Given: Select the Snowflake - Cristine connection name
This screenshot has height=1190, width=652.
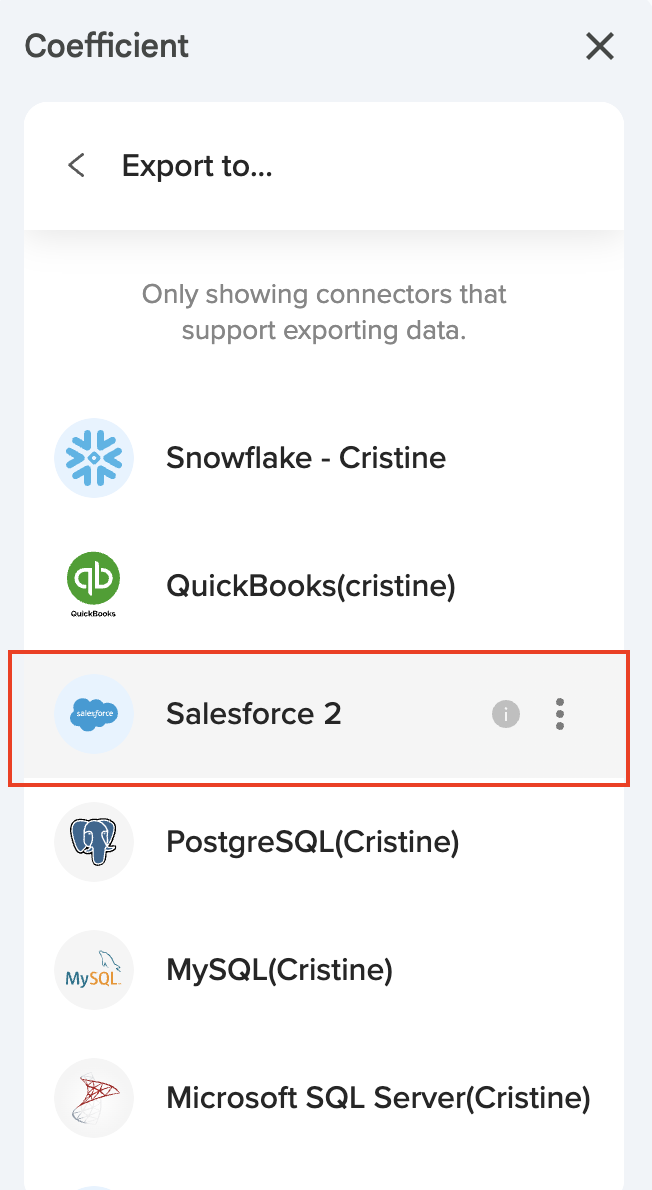Looking at the screenshot, I should pyautogui.click(x=306, y=458).
